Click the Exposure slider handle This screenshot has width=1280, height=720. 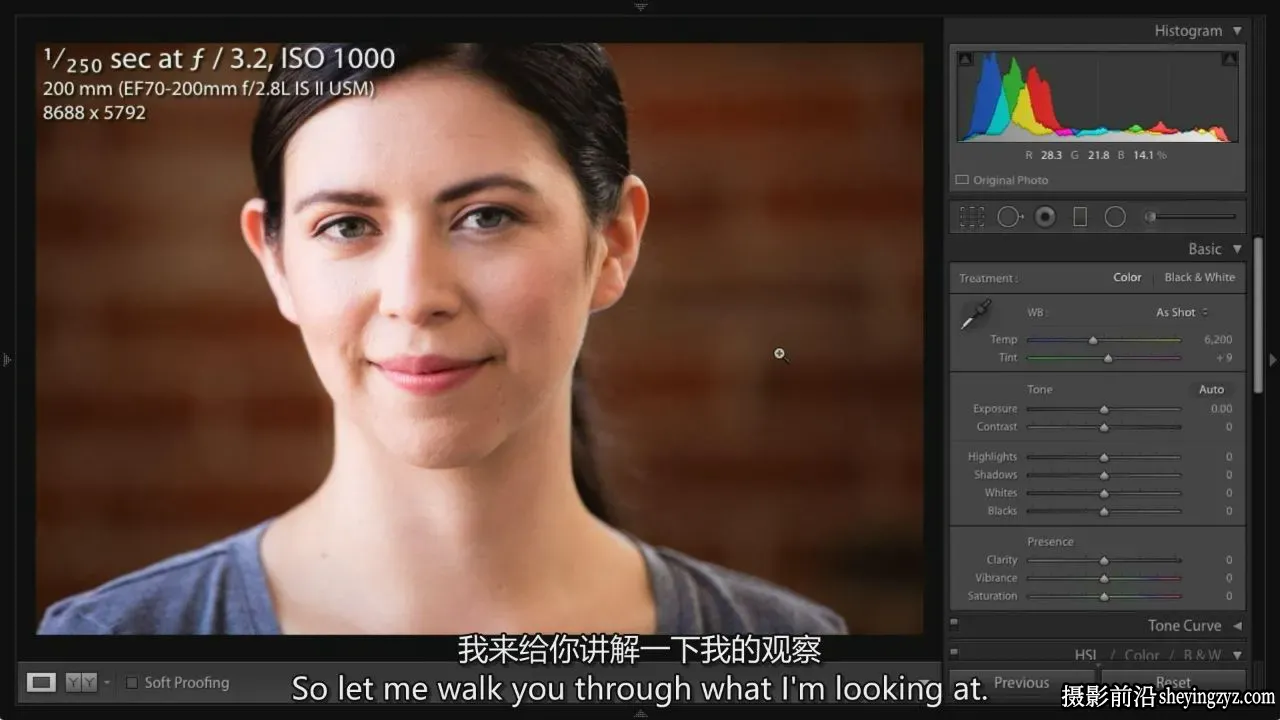(1104, 409)
